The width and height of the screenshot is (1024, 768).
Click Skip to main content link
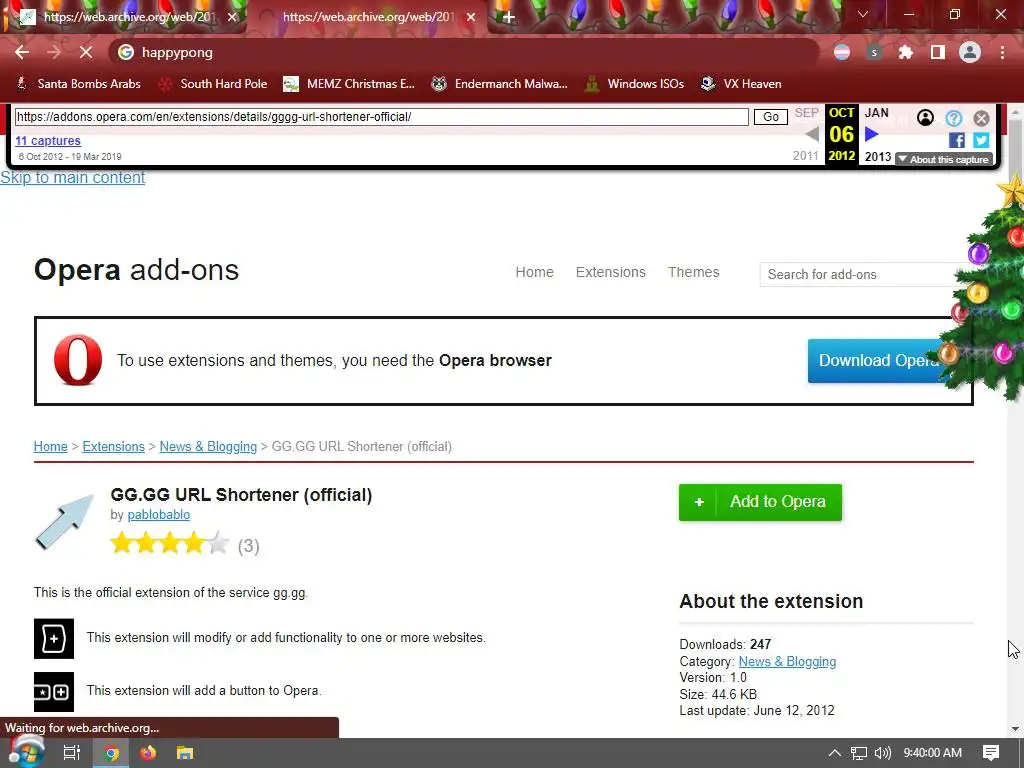pyautogui.click(x=72, y=178)
